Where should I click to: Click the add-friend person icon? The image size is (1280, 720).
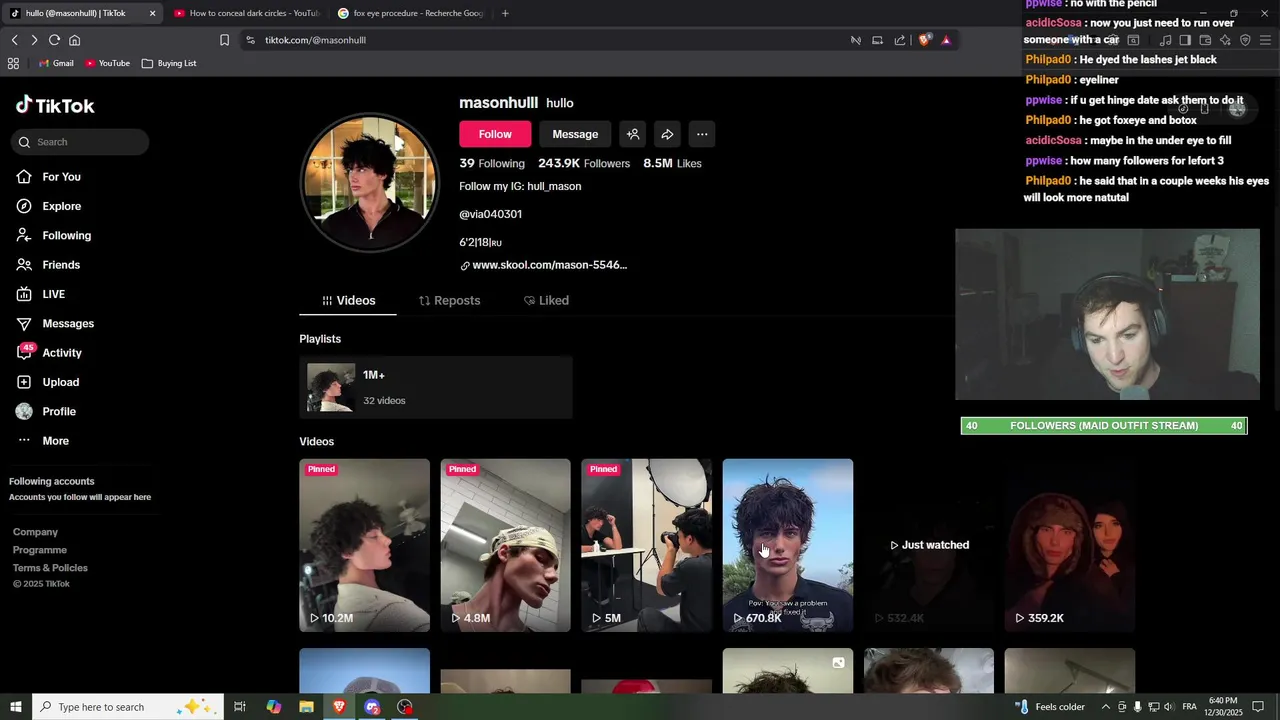click(x=633, y=134)
